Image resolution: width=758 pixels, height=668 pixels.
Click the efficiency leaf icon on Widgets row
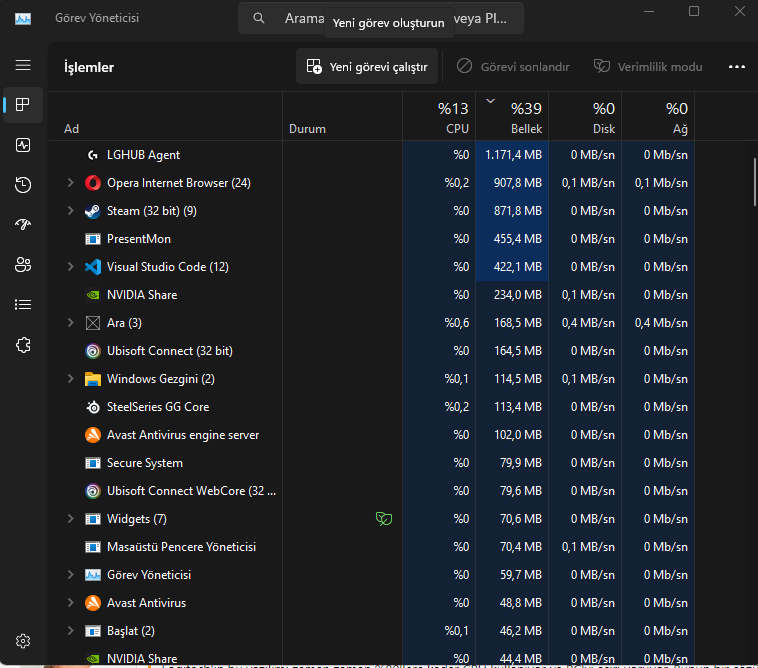pos(384,519)
